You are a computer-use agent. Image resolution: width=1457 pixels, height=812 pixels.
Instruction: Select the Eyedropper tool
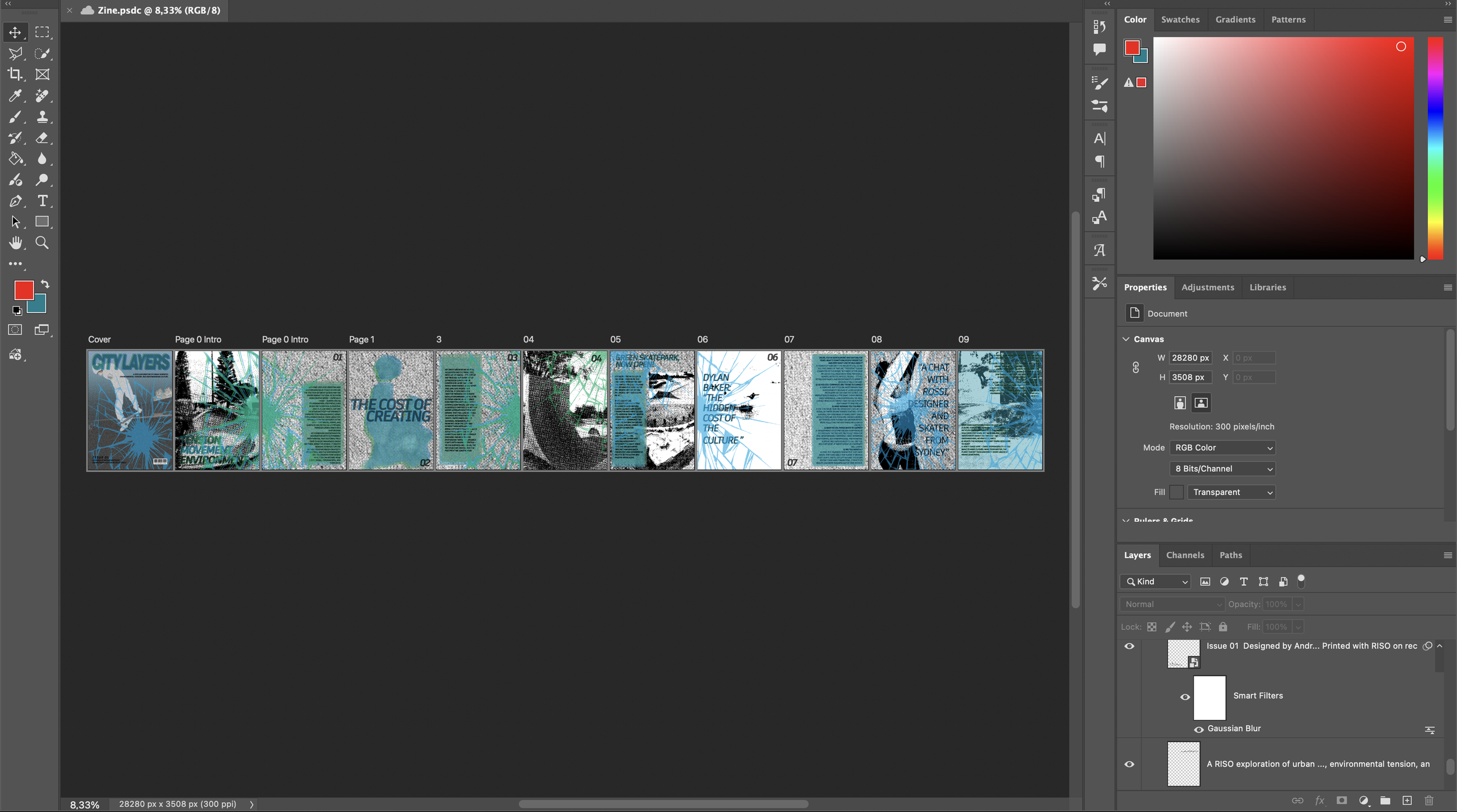pyautogui.click(x=15, y=96)
